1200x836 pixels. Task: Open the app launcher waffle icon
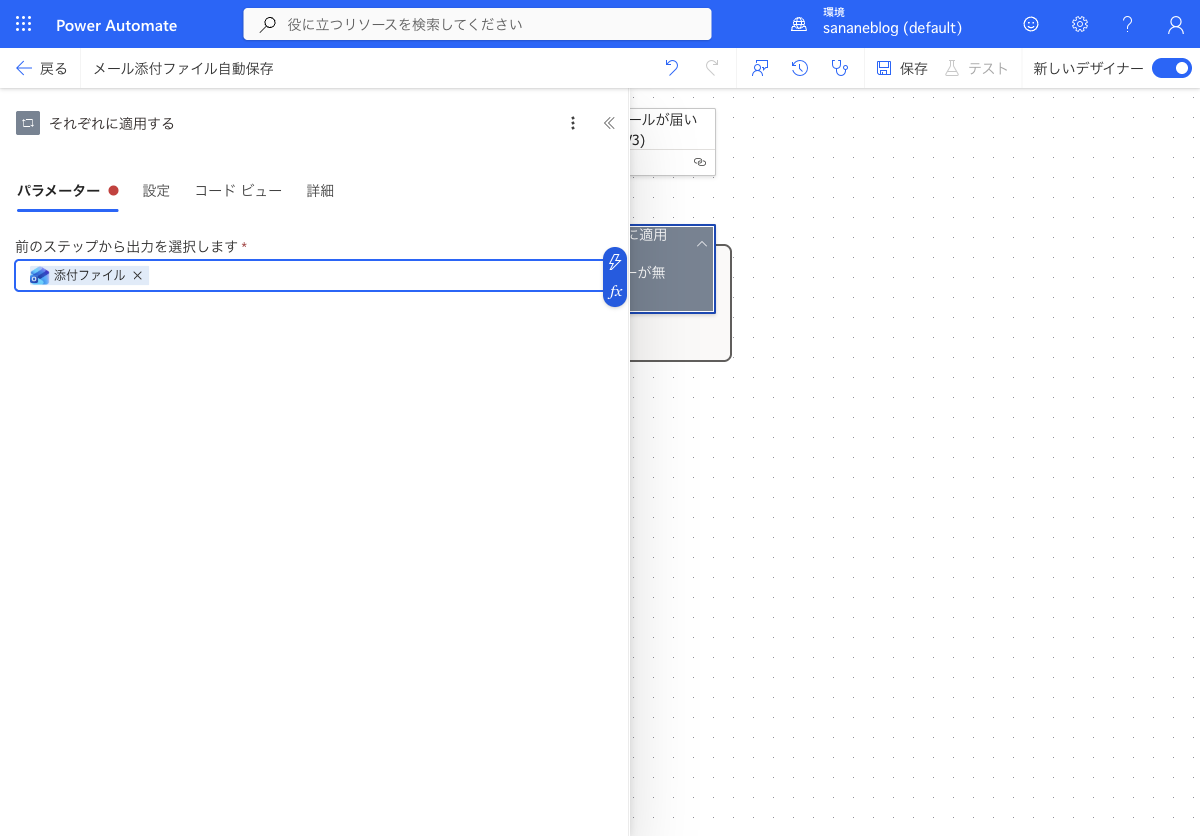point(24,25)
